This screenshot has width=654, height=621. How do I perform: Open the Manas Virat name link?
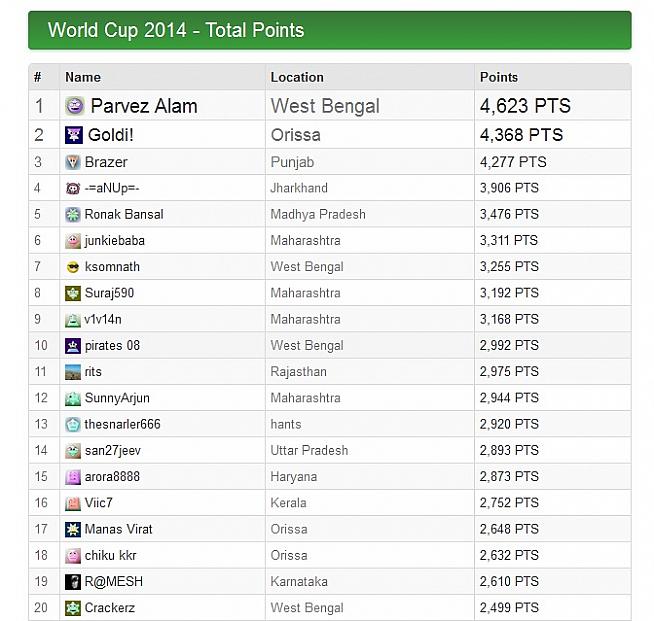(x=119, y=529)
